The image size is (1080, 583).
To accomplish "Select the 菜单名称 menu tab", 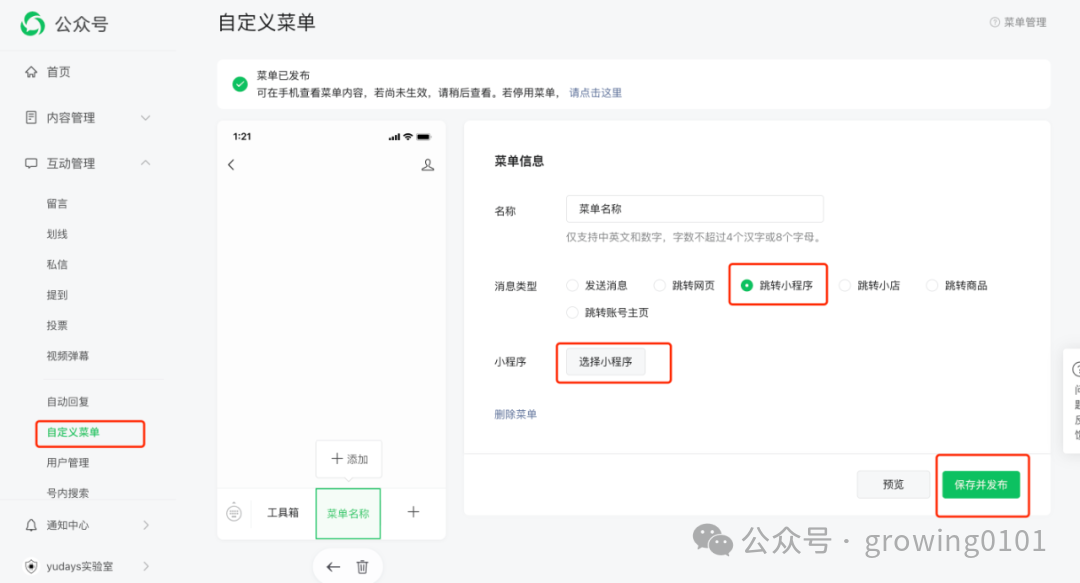I will tap(348, 513).
